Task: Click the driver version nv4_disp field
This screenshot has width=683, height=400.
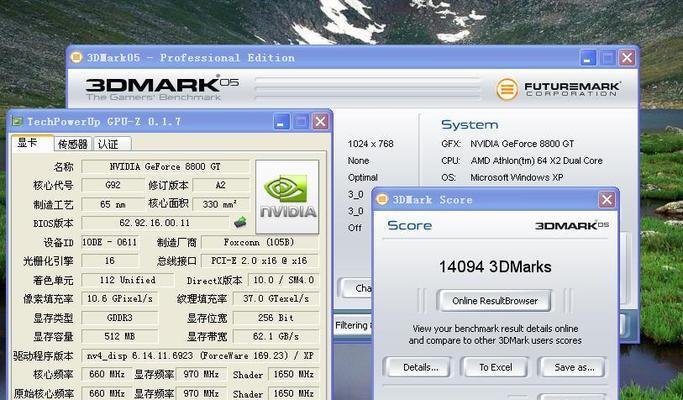Action: point(200,356)
